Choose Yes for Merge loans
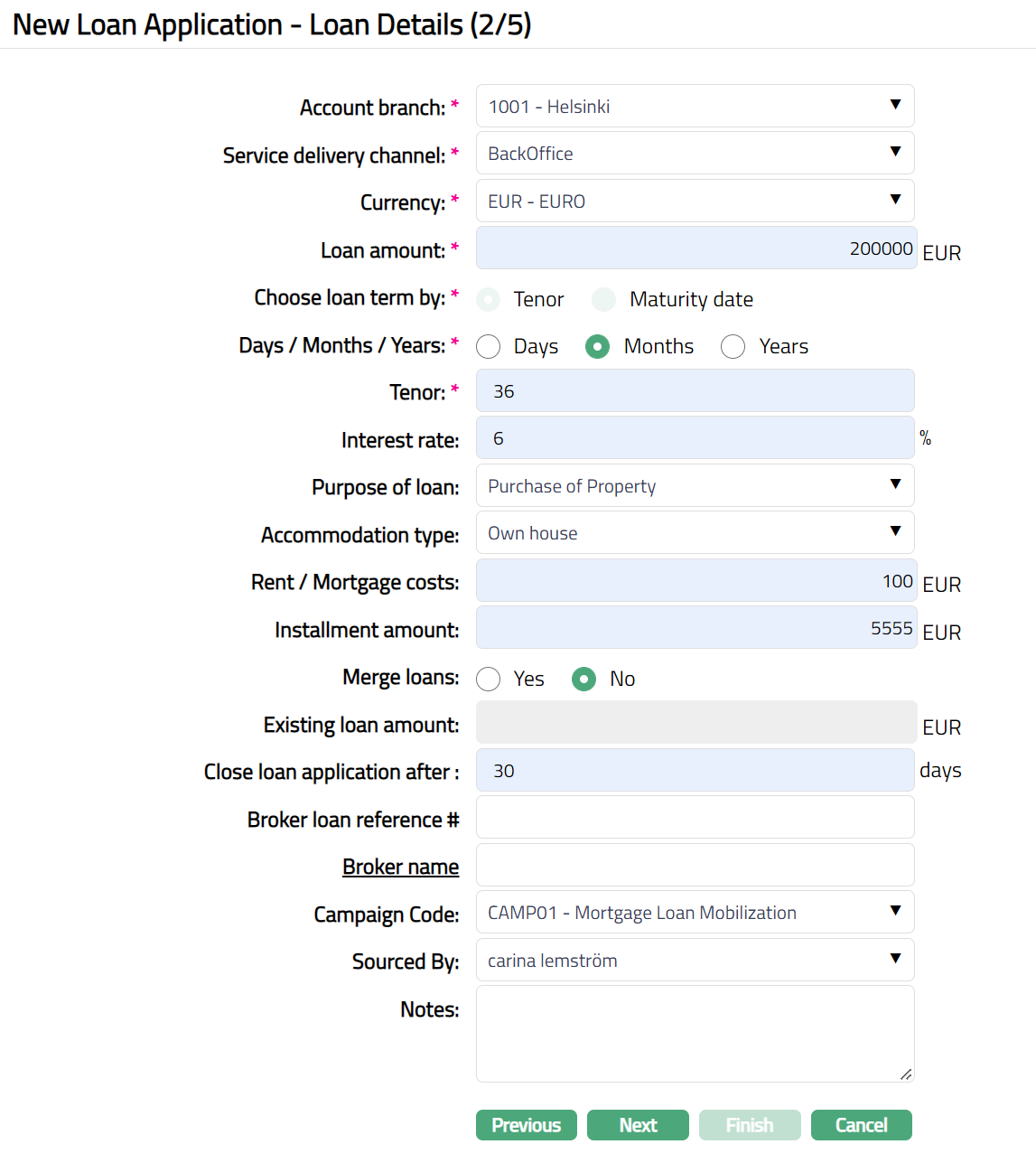Screen dimensions: 1036x1163 (489, 680)
